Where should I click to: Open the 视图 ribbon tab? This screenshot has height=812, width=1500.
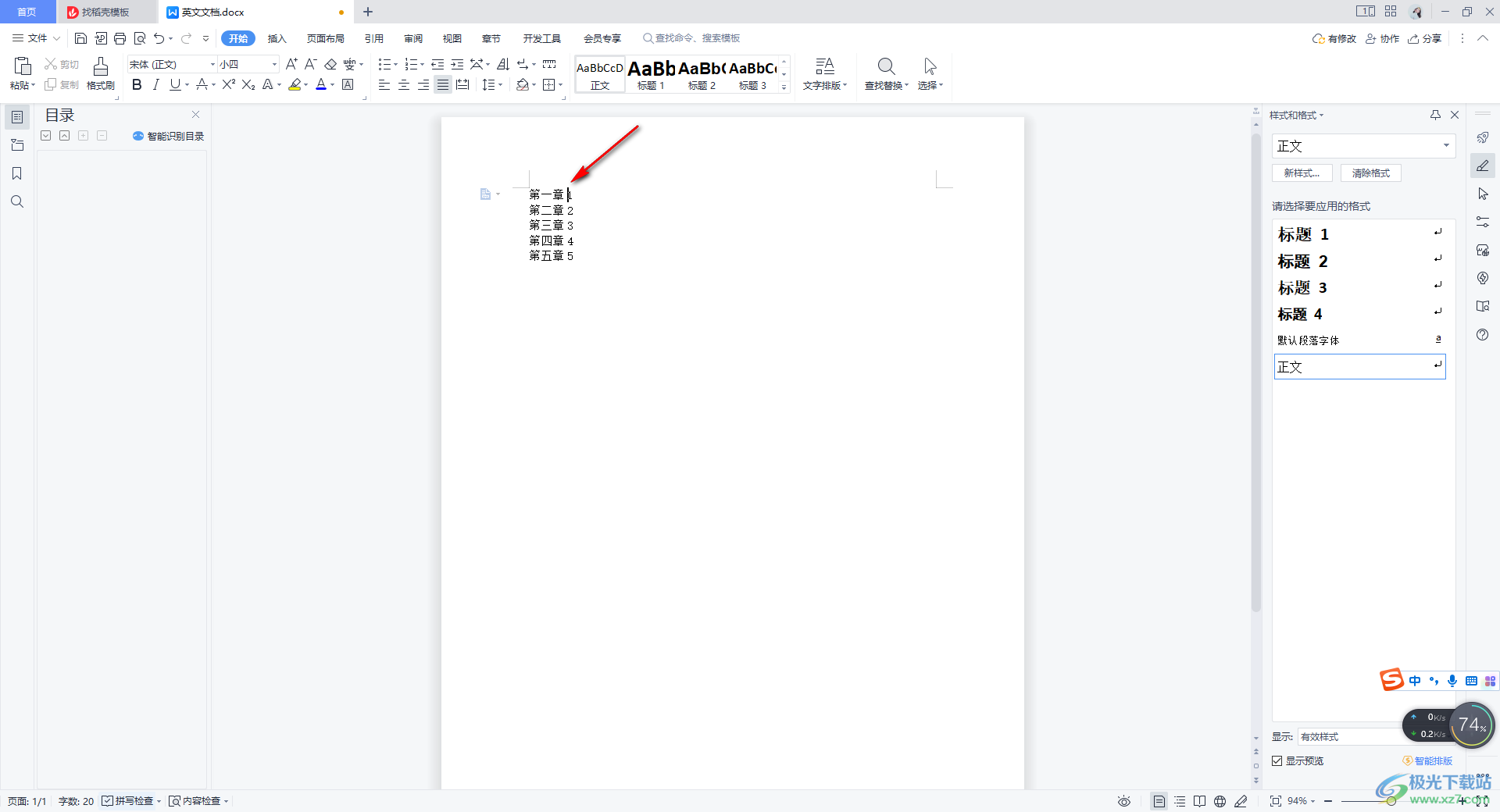click(x=452, y=38)
